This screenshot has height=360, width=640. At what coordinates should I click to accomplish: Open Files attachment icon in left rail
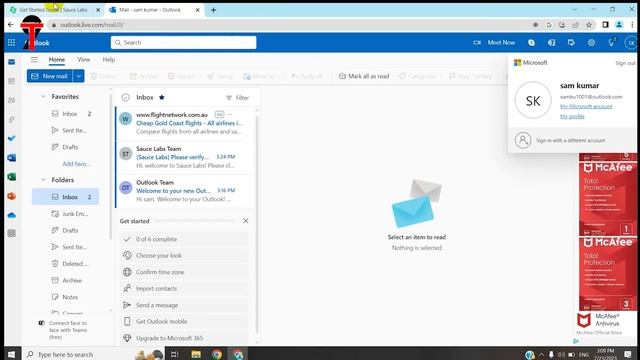tap(11, 119)
